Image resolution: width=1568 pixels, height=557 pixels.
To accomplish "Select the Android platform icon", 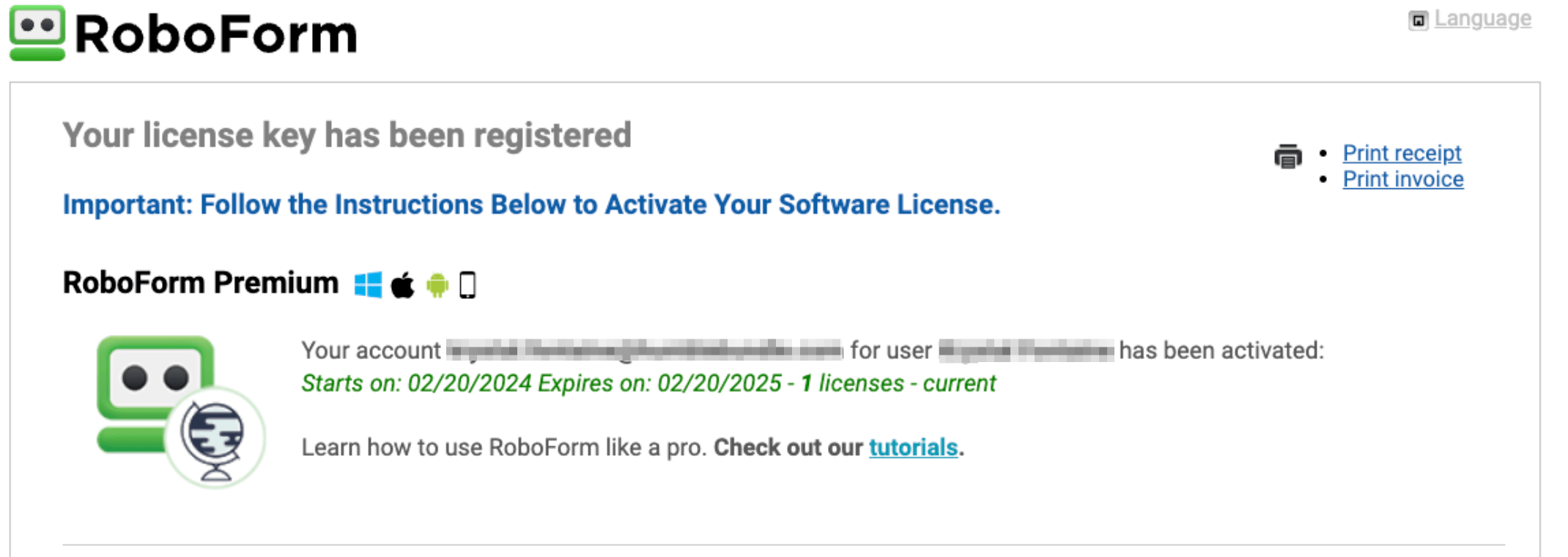I will (x=437, y=284).
